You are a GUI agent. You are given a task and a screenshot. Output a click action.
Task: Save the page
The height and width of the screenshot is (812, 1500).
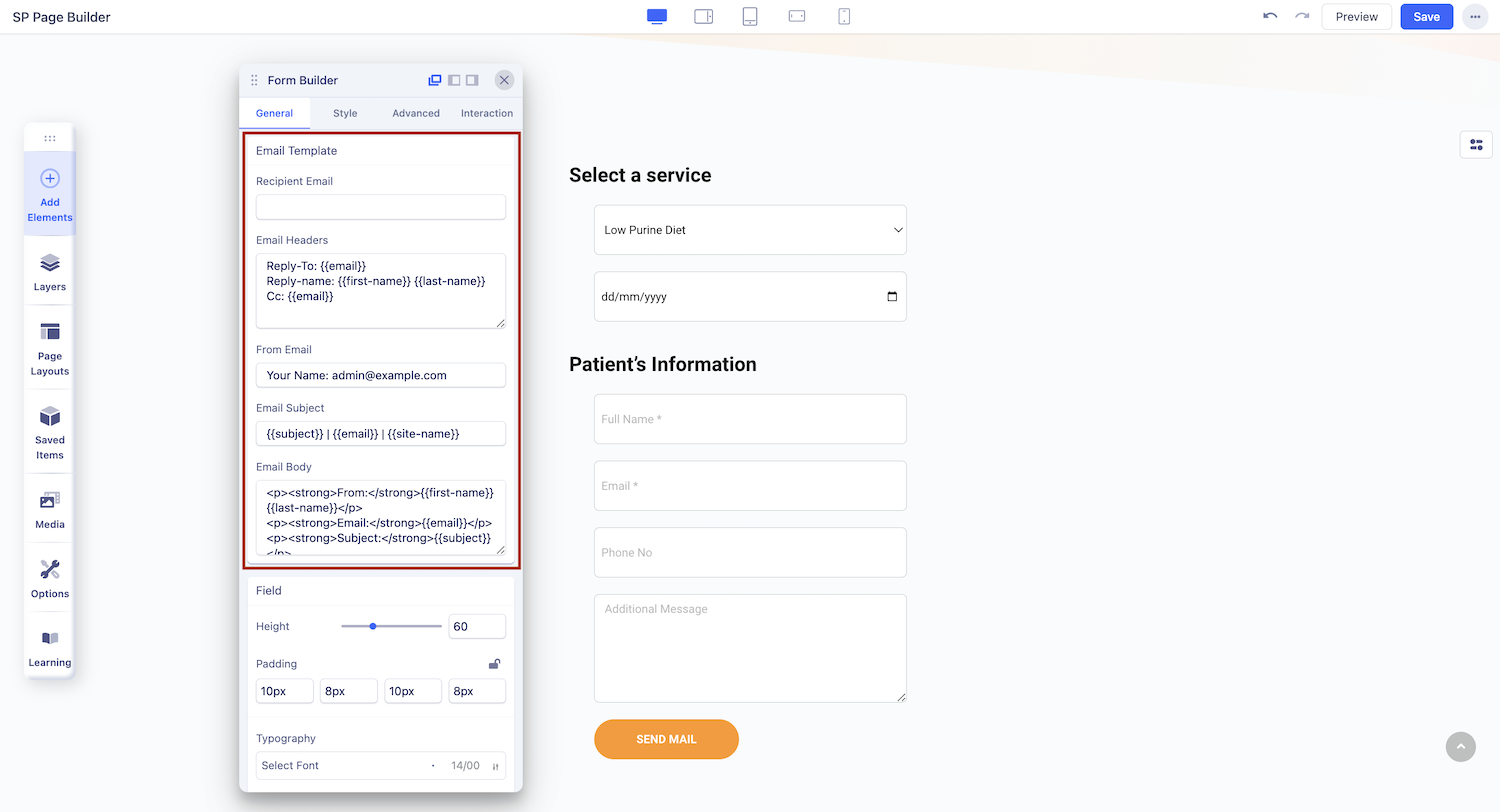tap(1427, 17)
